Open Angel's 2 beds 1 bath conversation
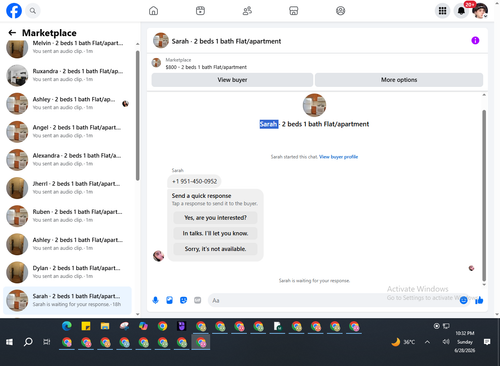 click(67, 132)
